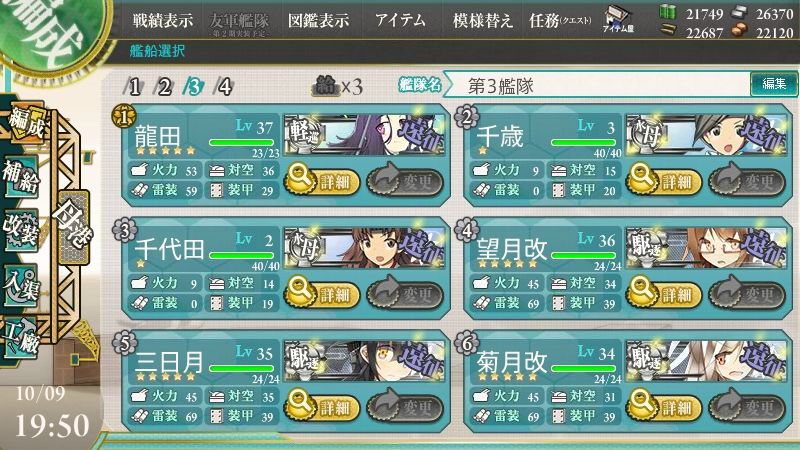Return to 母港 home port
Screen dimensions: 800x450
tap(74, 224)
